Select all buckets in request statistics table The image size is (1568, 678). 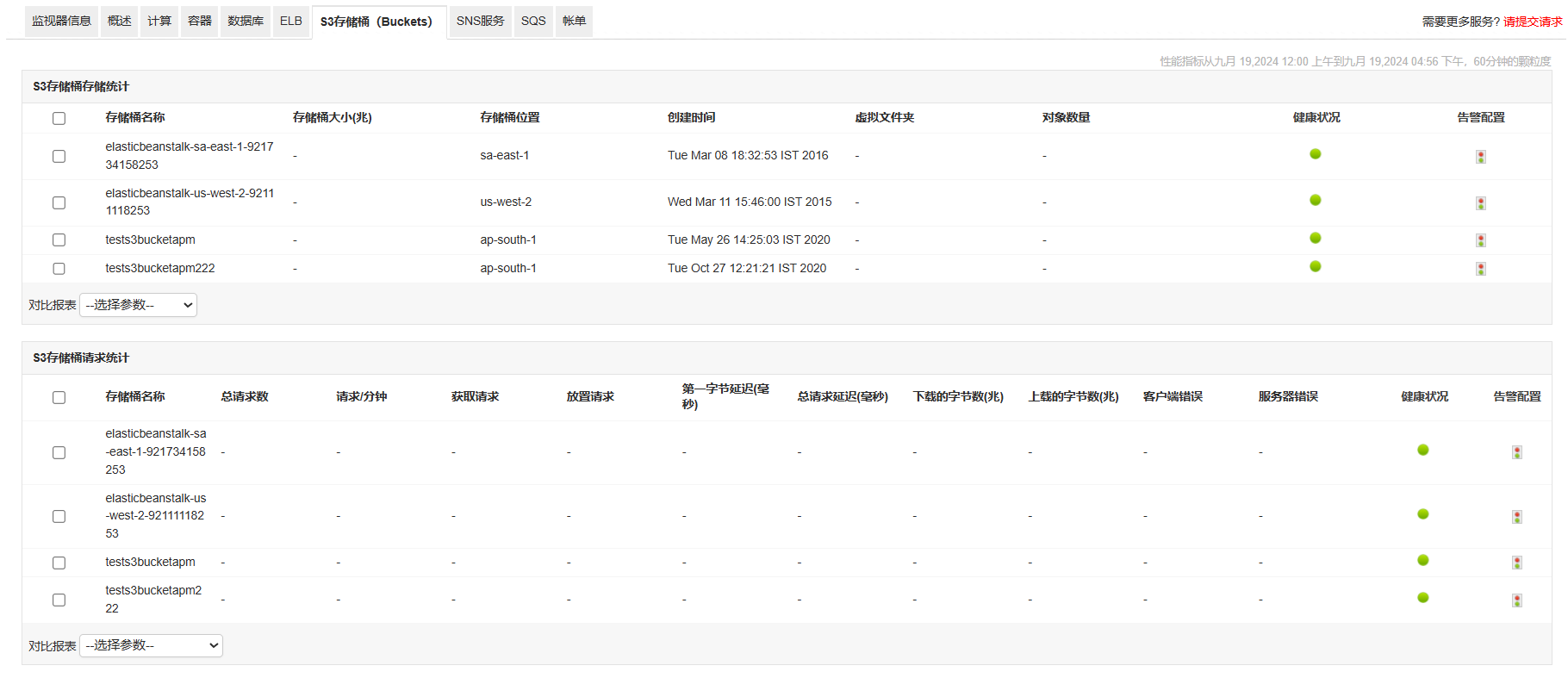click(59, 397)
